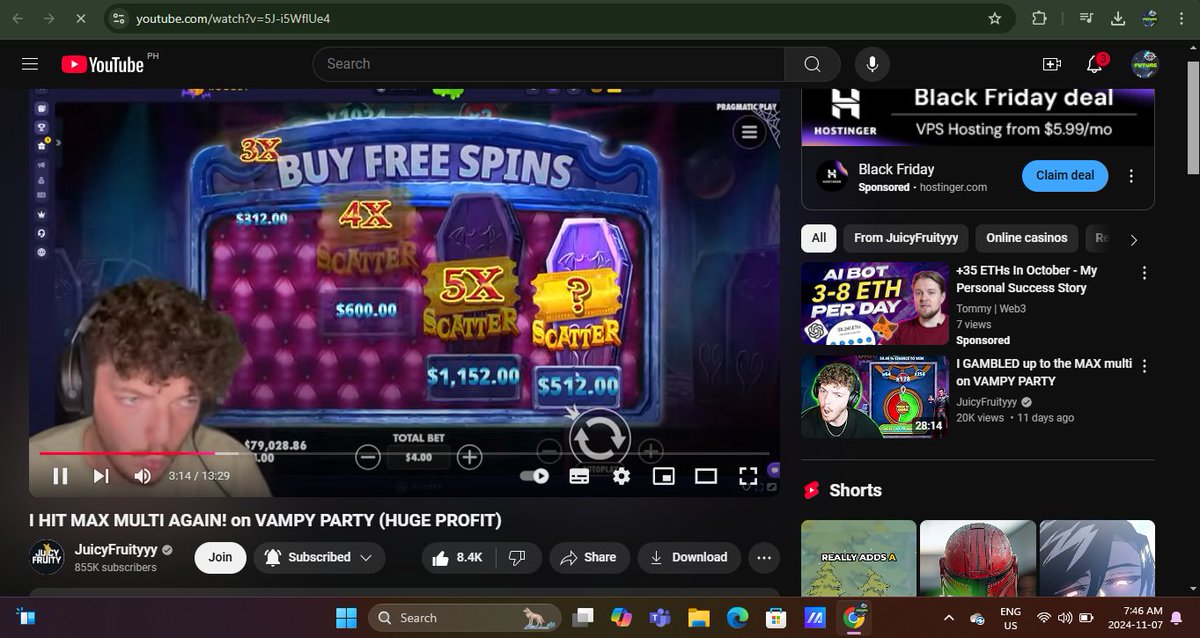The image size is (1200, 638).
Task: Open the VAMPY PARTY recommended video thumbnail
Action: click(875, 397)
